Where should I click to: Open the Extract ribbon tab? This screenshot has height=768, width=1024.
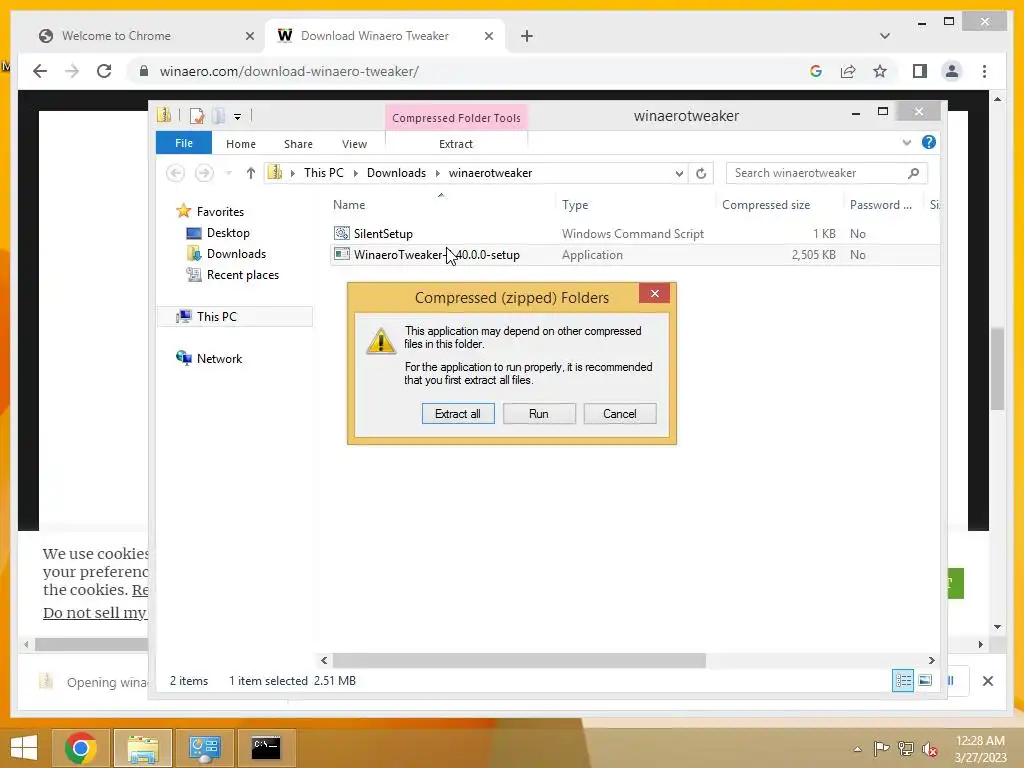[x=456, y=144]
